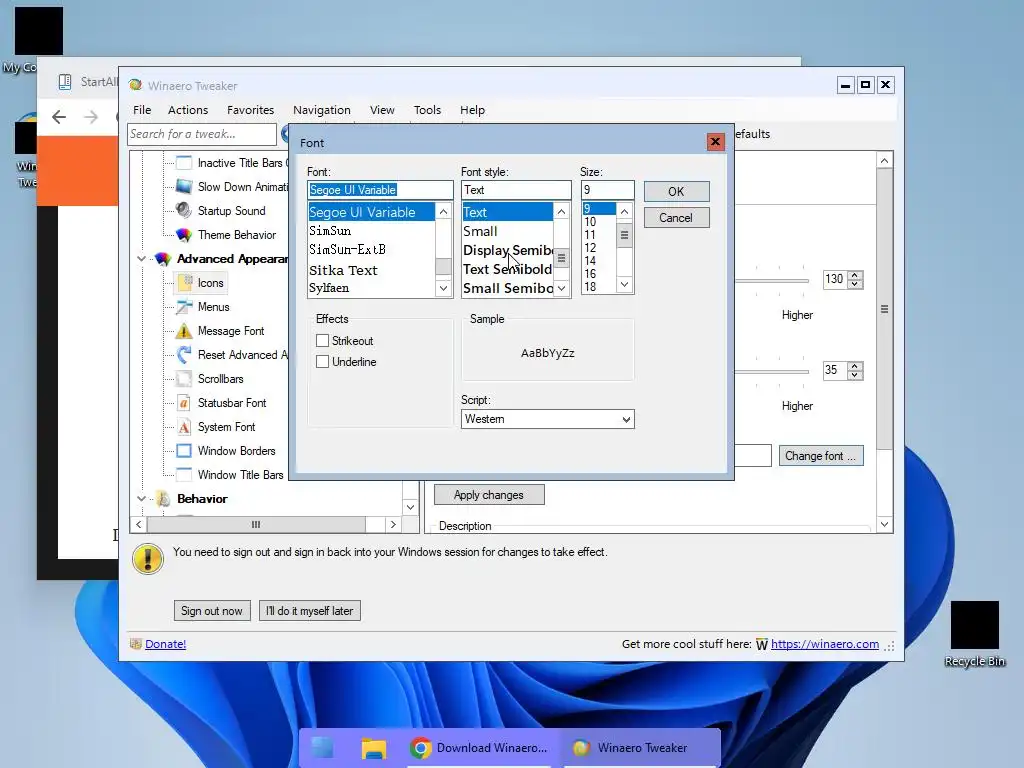
Task: Open File Explorer from the taskbar
Action: 374,748
